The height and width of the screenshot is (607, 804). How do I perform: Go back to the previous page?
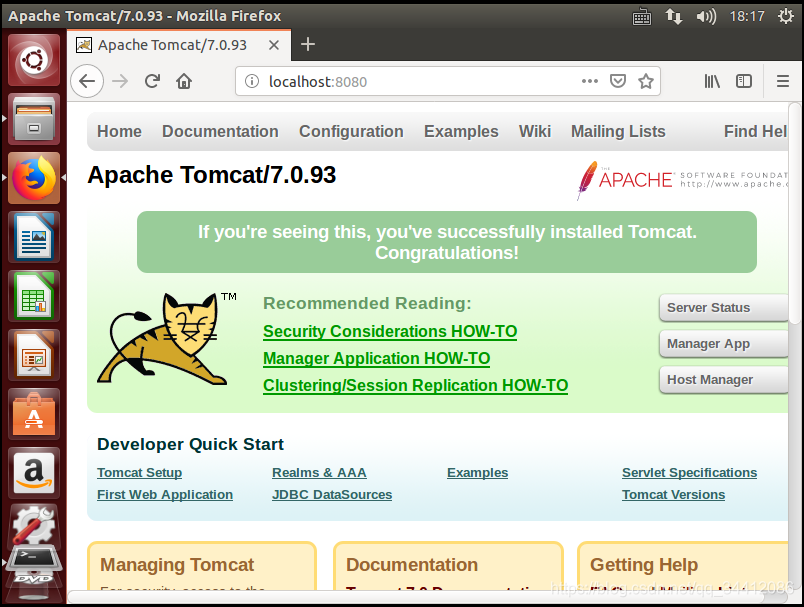point(87,81)
